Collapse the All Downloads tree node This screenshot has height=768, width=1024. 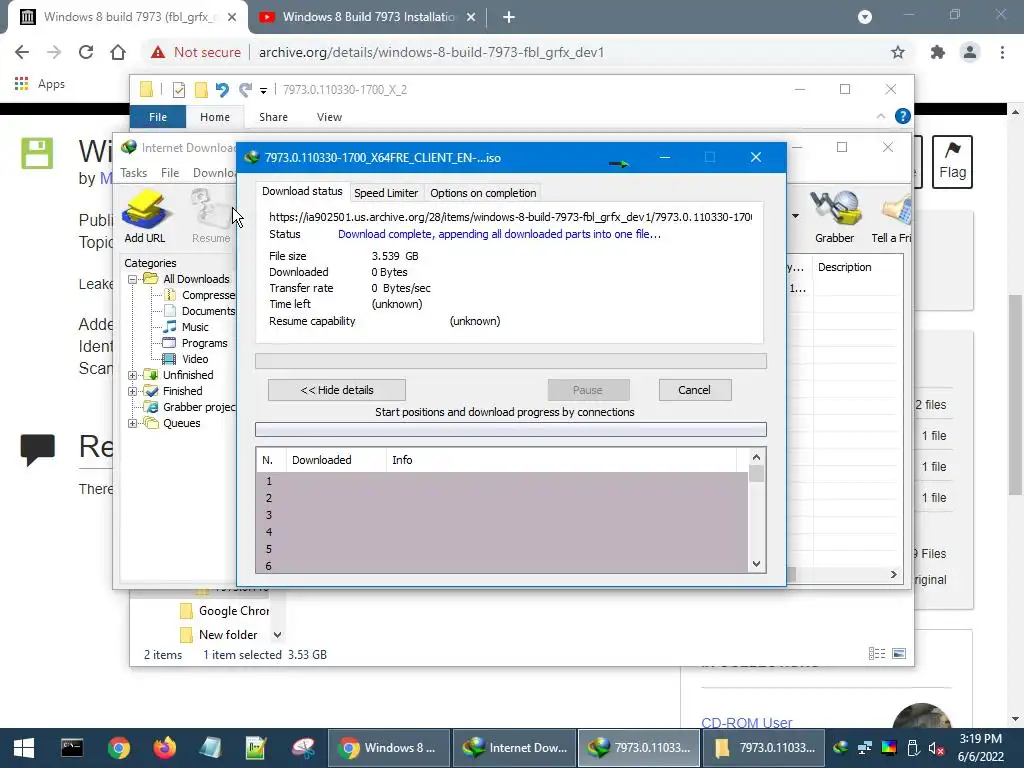133,279
